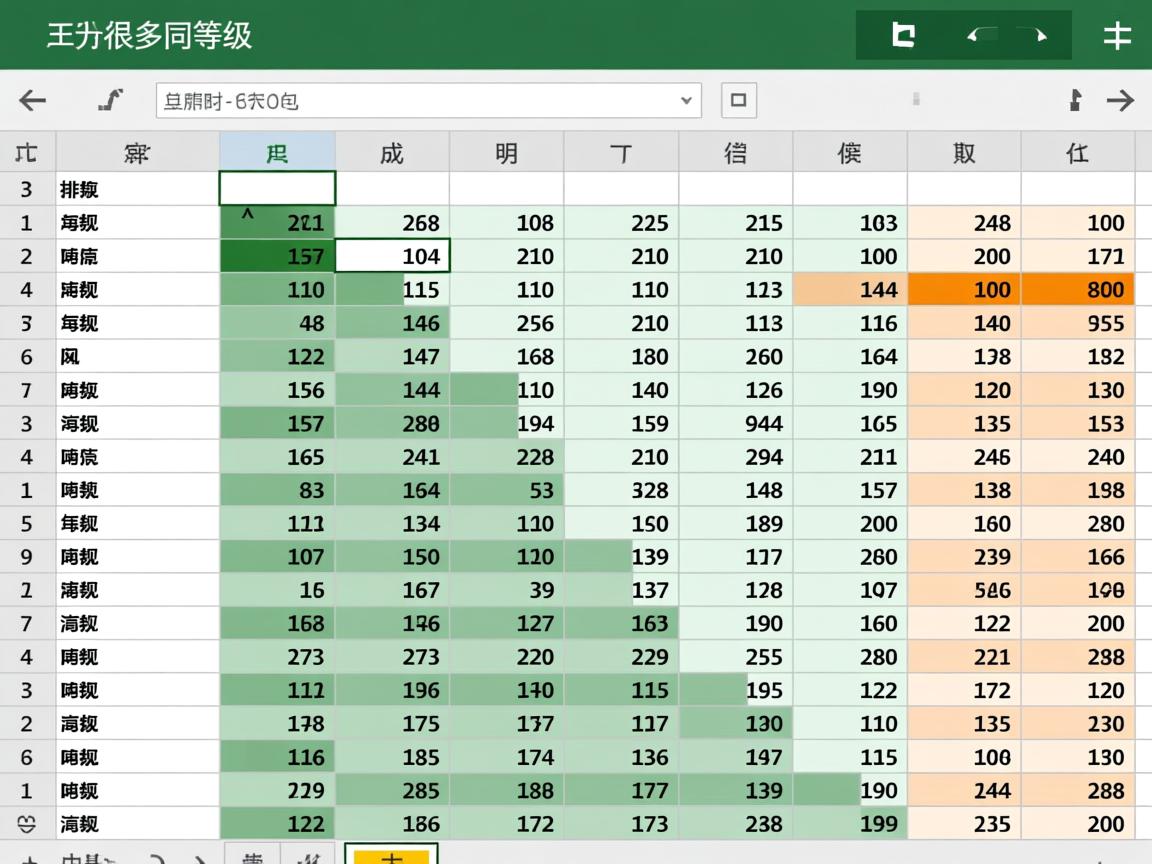This screenshot has height=864, width=1152.
Task: Select the 中基 sheet tab at the bottom
Action: (x=85, y=858)
